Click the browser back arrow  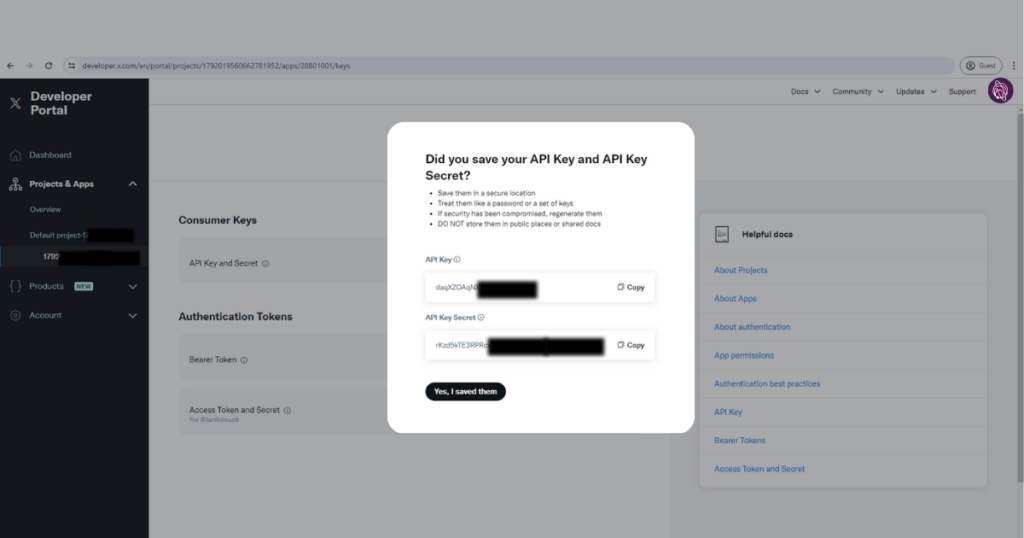11,66
